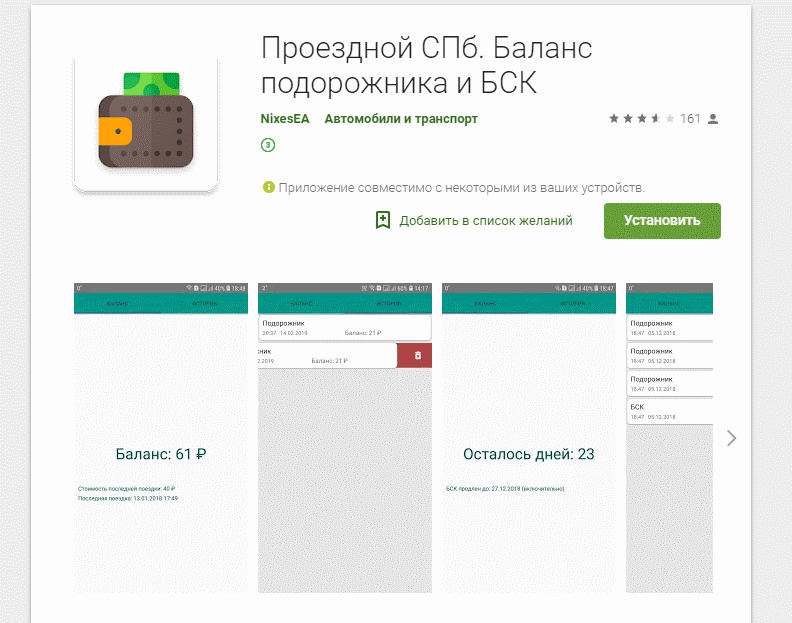792x623 pixels.
Task: Click the compatibility info icon
Action: coord(268,187)
